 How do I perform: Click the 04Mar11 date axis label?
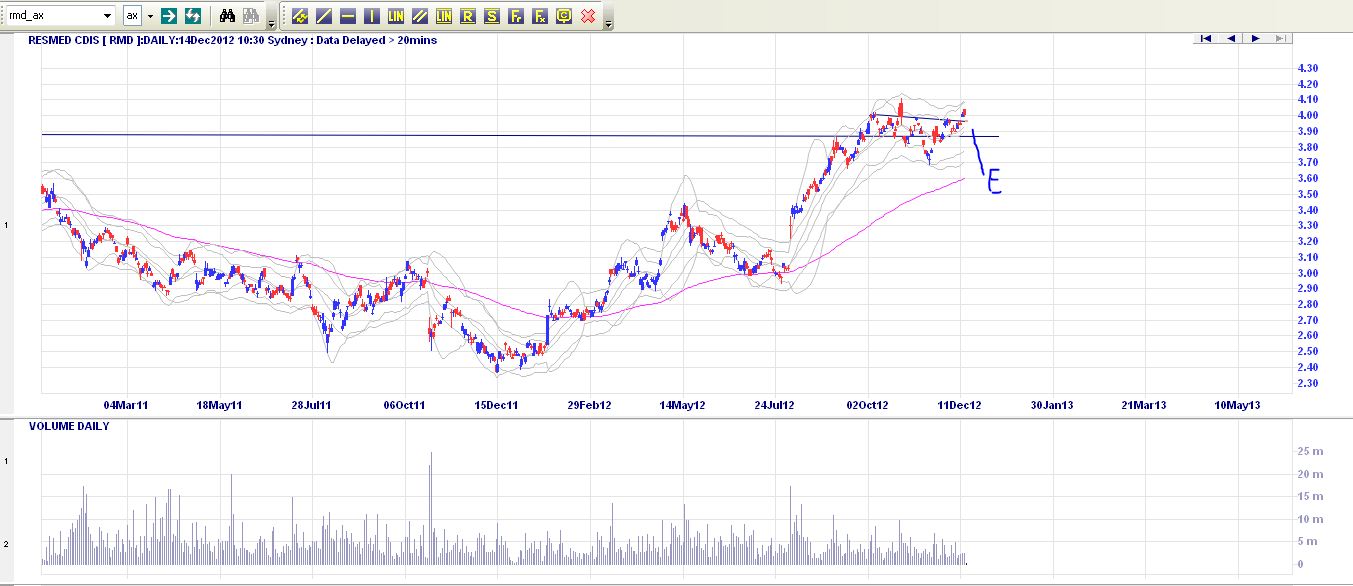pos(126,405)
